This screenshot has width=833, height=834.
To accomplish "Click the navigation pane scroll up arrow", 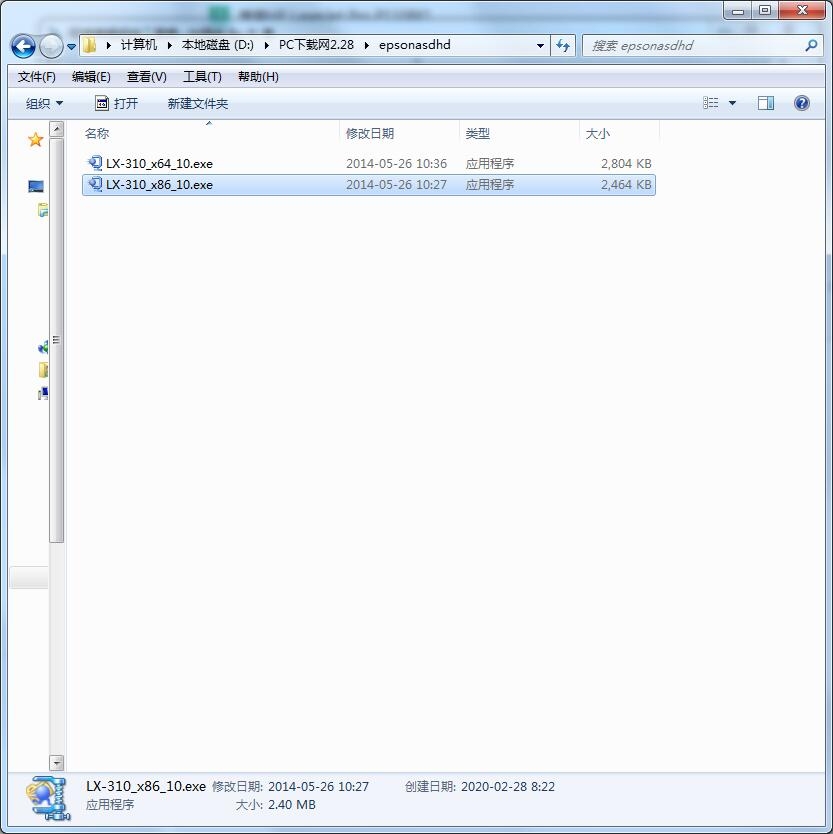I will pyautogui.click(x=56, y=129).
